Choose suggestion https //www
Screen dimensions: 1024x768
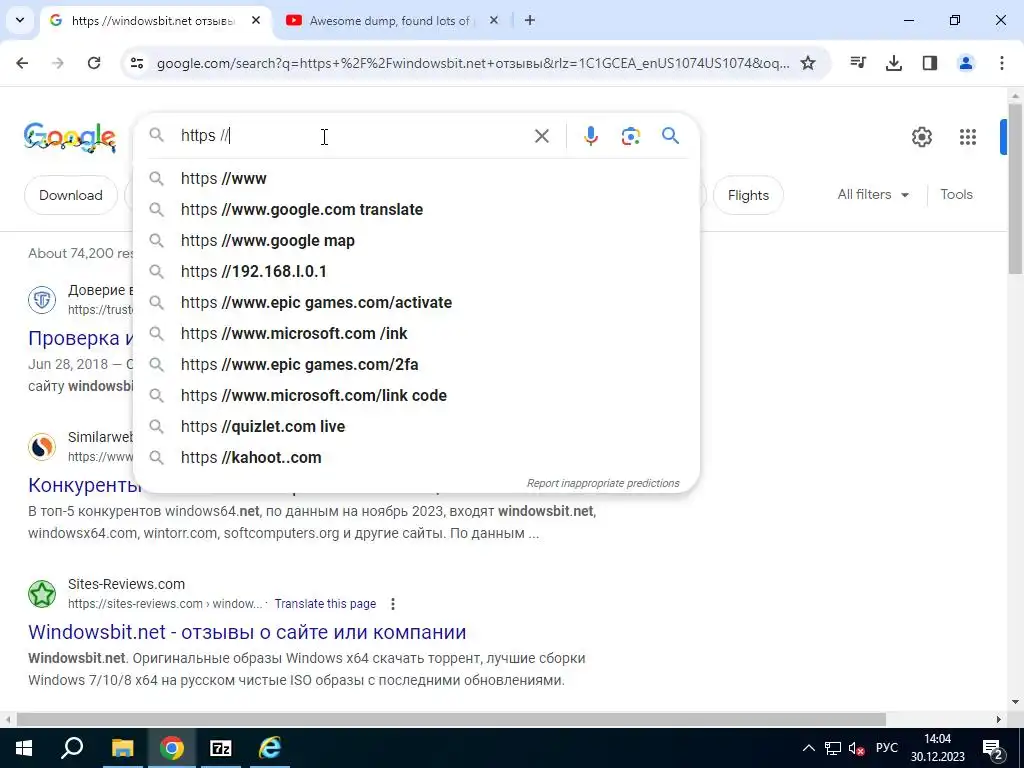click(x=416, y=178)
